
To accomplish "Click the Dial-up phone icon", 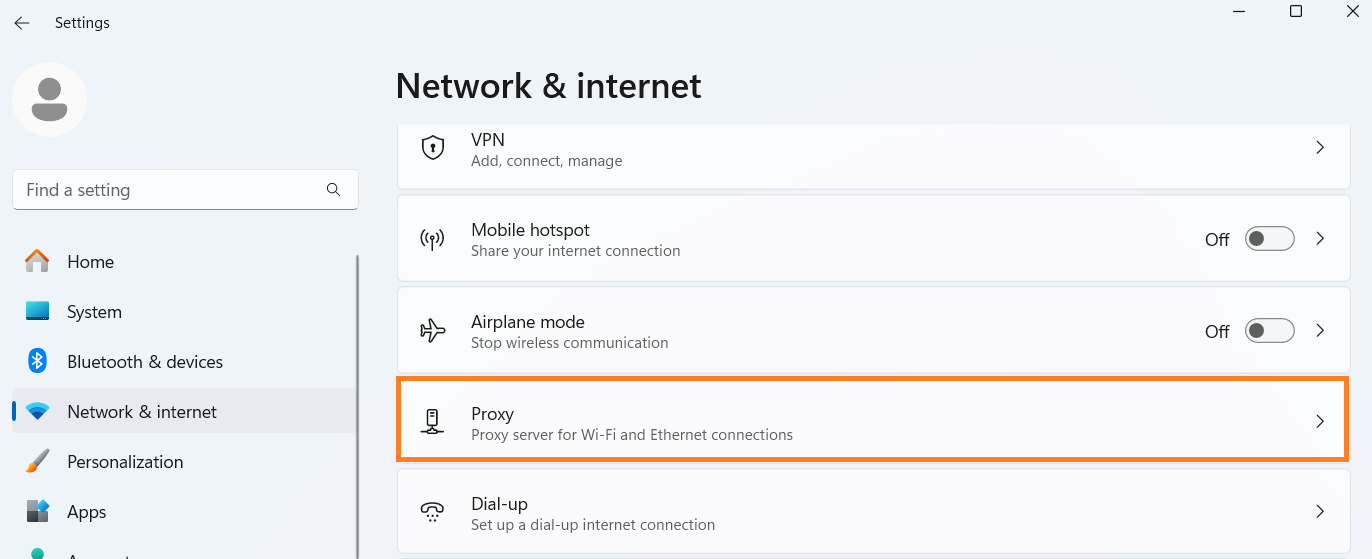I will (432, 513).
